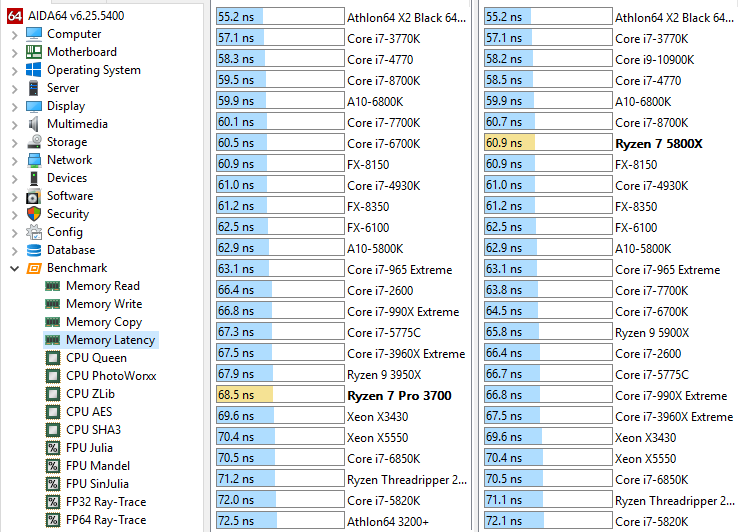Click the FP64 Ray-Trace percent icon
The height and width of the screenshot is (532, 738).
coord(53,520)
